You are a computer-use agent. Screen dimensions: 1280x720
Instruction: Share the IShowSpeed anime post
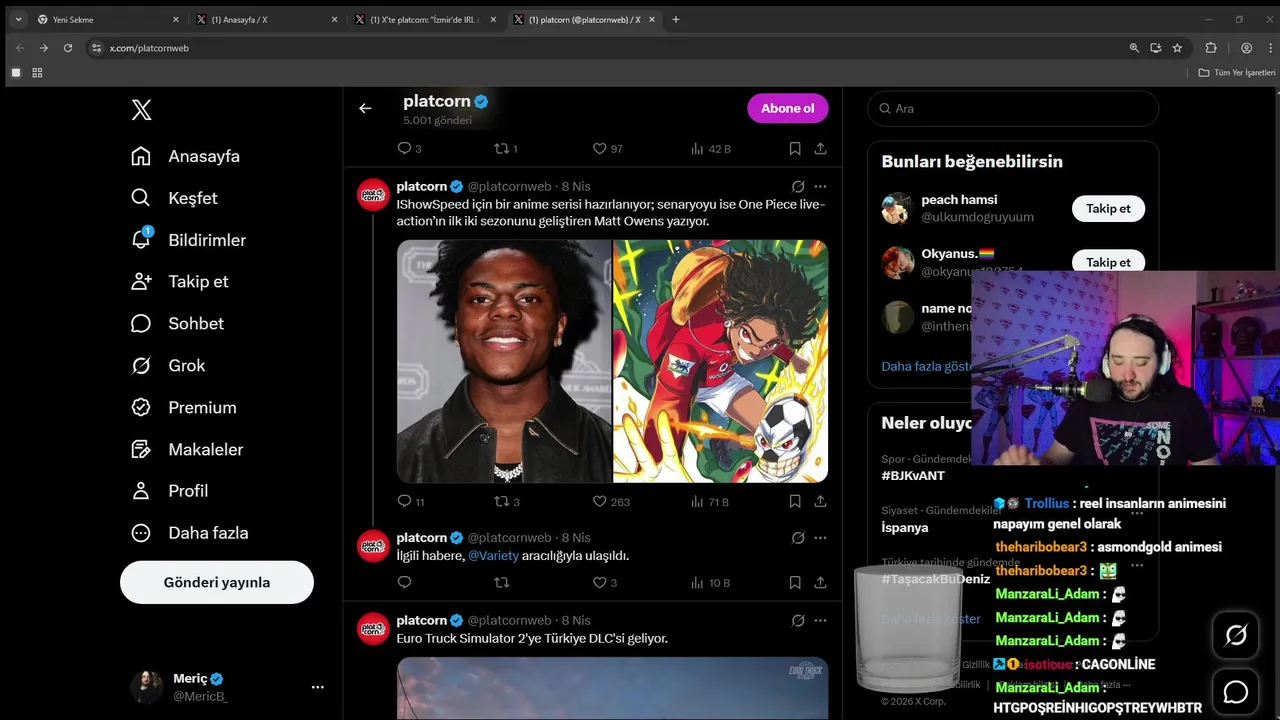(x=820, y=501)
